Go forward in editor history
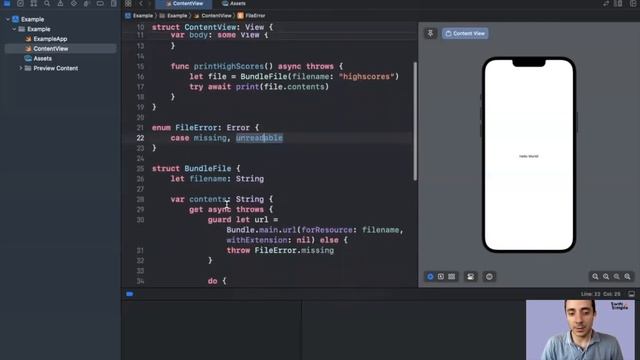Image resolution: width=640 pixels, height=360 pixels. click(x=150, y=3)
